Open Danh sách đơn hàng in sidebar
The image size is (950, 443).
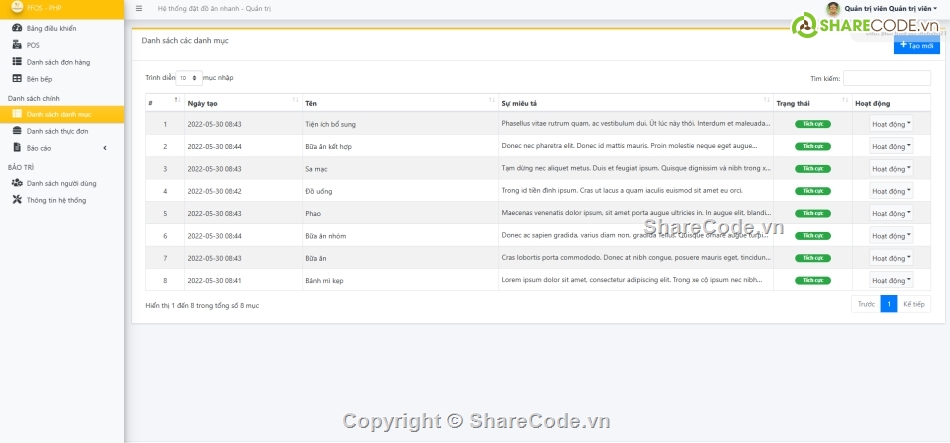tap(57, 62)
